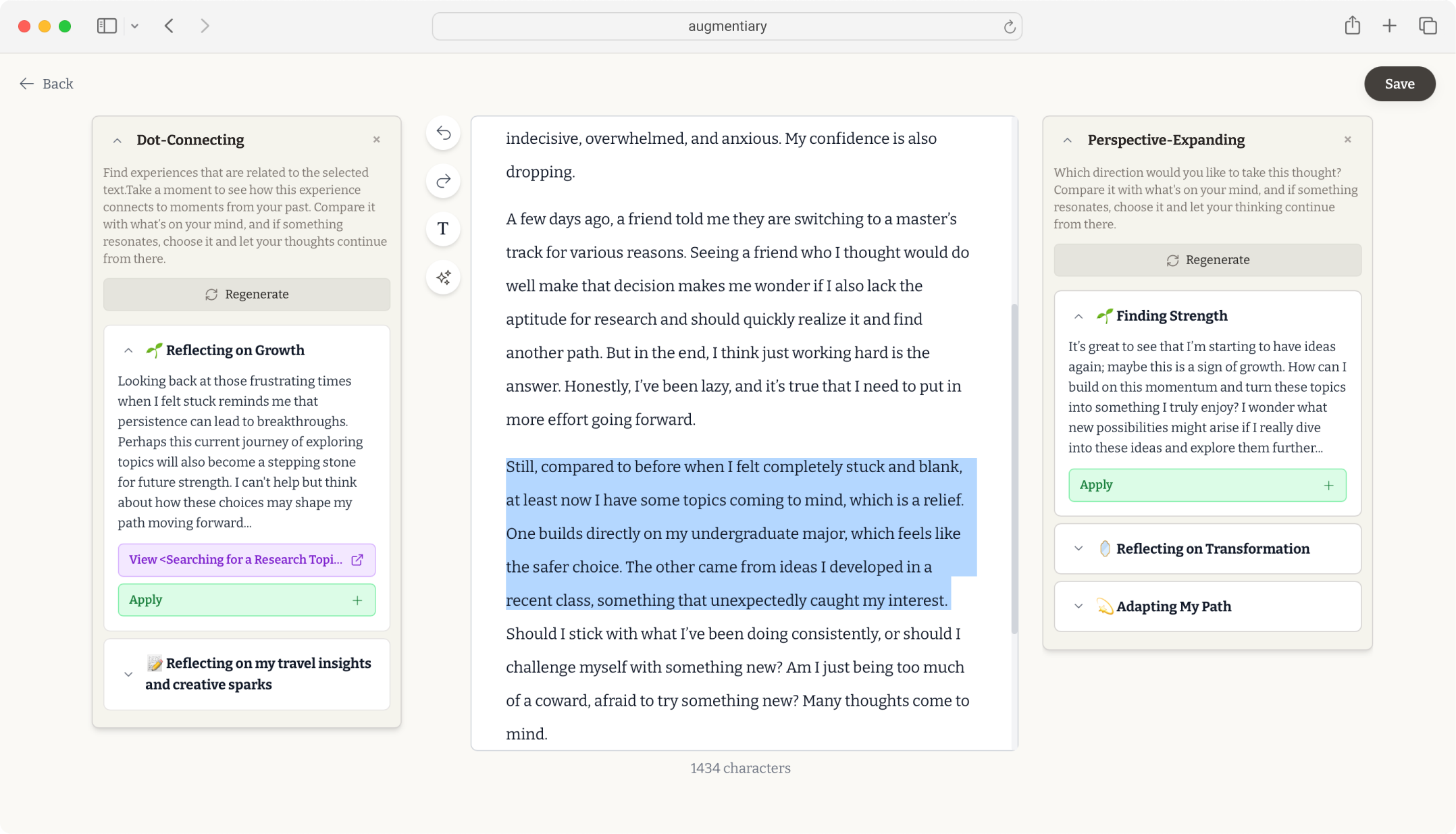The image size is (1456, 834).
Task: Click the redo arrow icon
Action: 443,181
